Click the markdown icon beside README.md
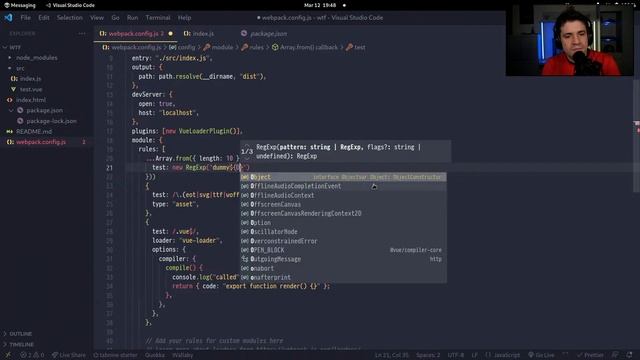Viewport: 640px width, 360px height. [x=10, y=131]
